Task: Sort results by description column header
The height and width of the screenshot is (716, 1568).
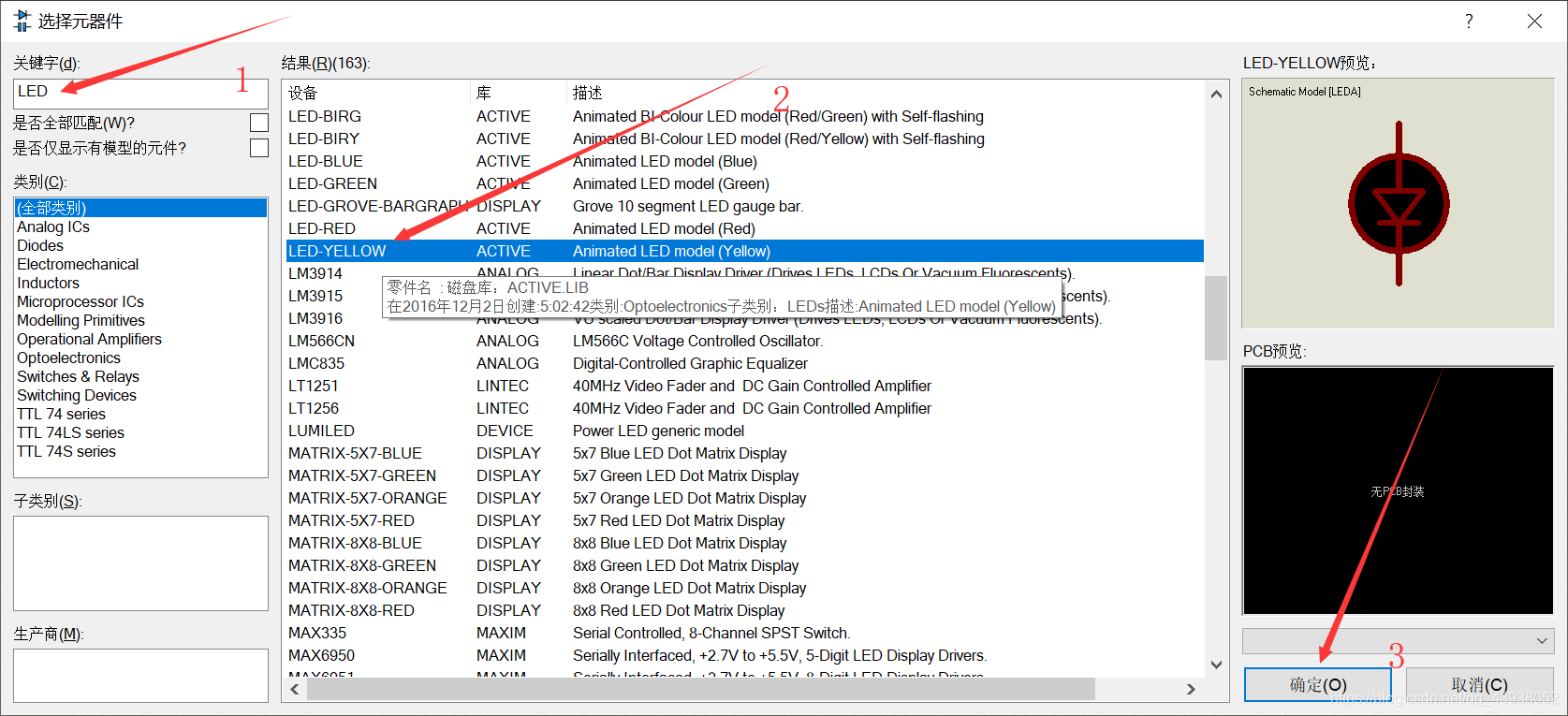Action: (x=886, y=93)
